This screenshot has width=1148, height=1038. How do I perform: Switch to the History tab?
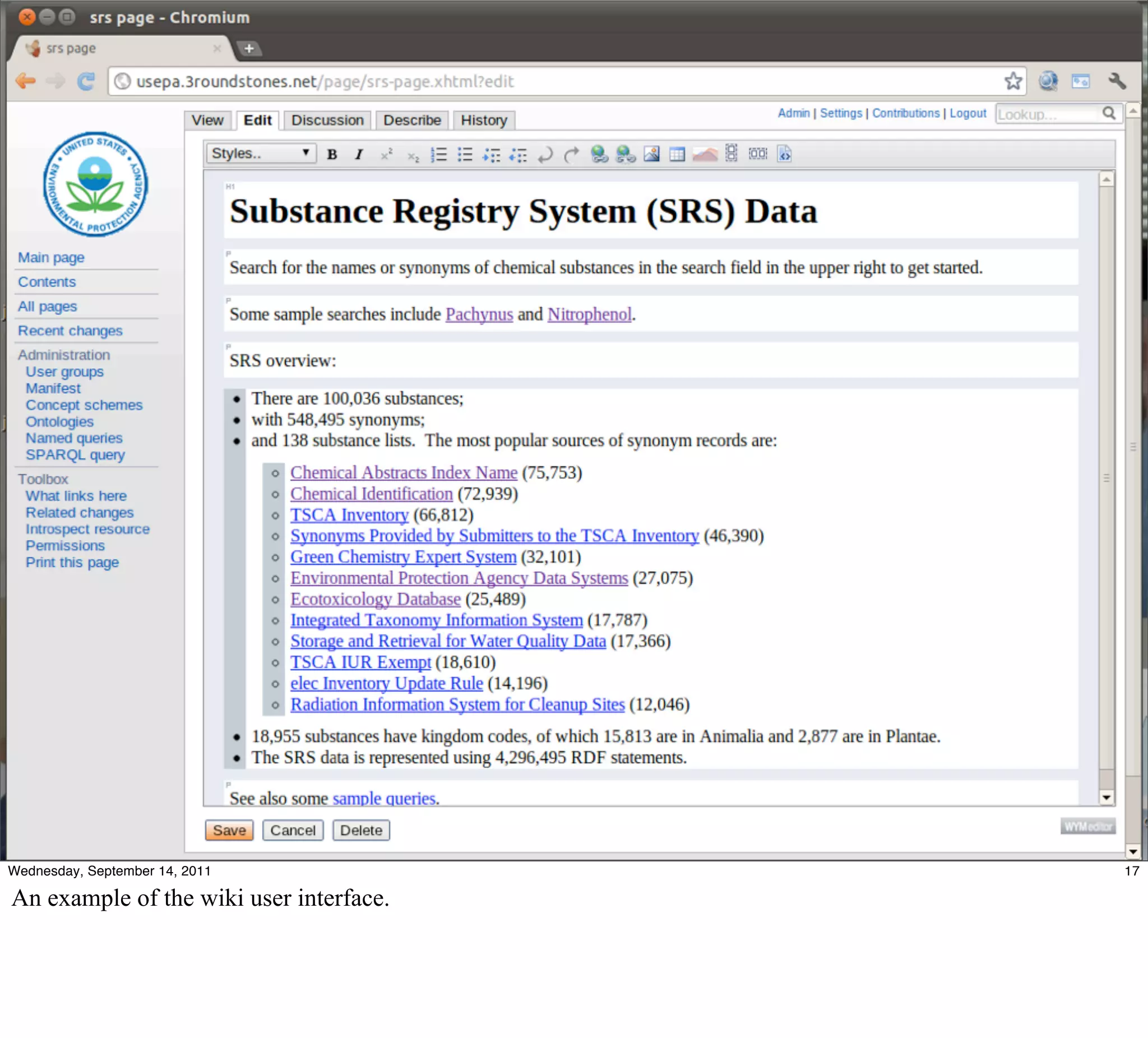pyautogui.click(x=483, y=120)
